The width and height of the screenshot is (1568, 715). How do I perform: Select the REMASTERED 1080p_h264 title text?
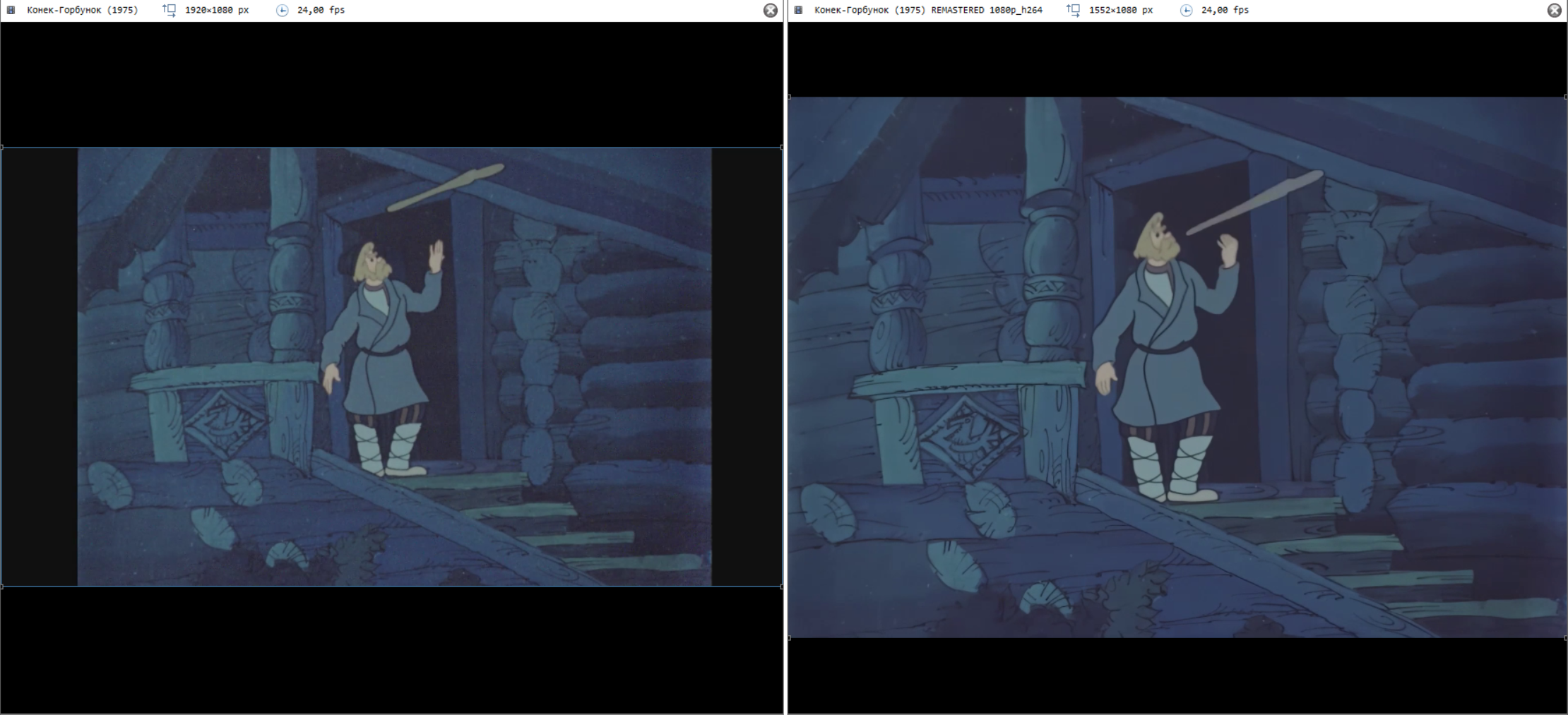click(x=928, y=10)
